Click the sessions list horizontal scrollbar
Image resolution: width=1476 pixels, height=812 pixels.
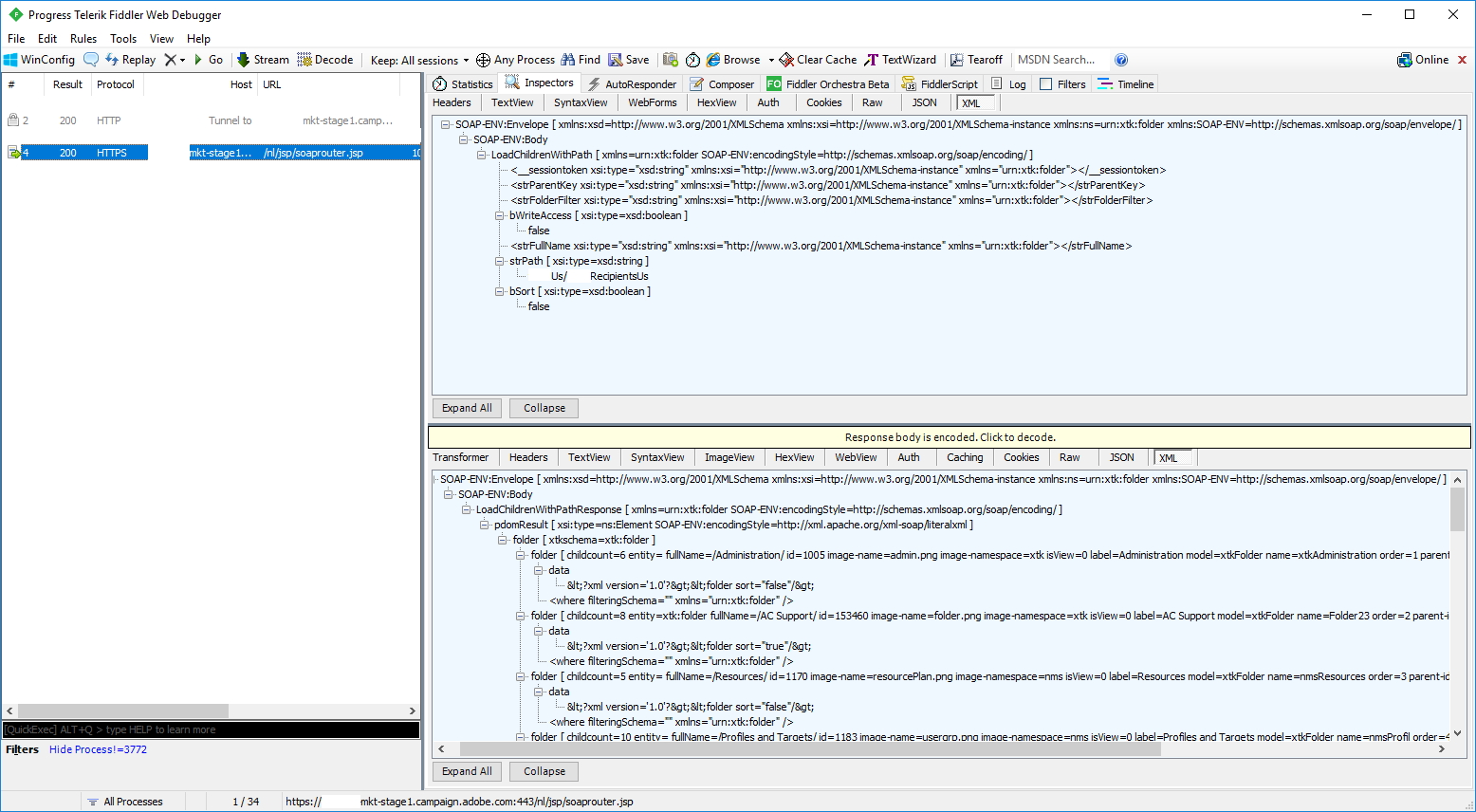(123, 710)
